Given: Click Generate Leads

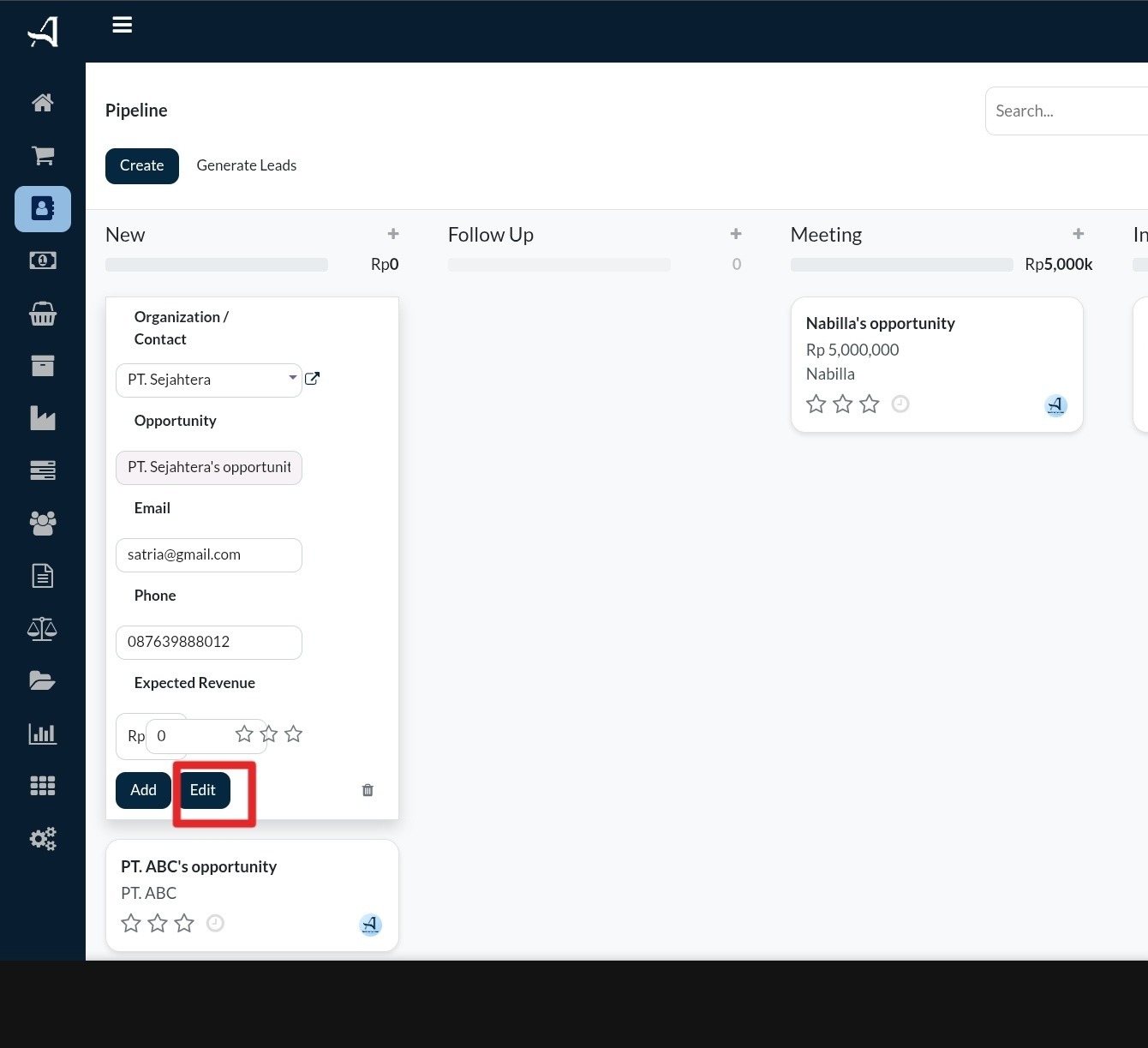Looking at the screenshot, I should [x=247, y=165].
